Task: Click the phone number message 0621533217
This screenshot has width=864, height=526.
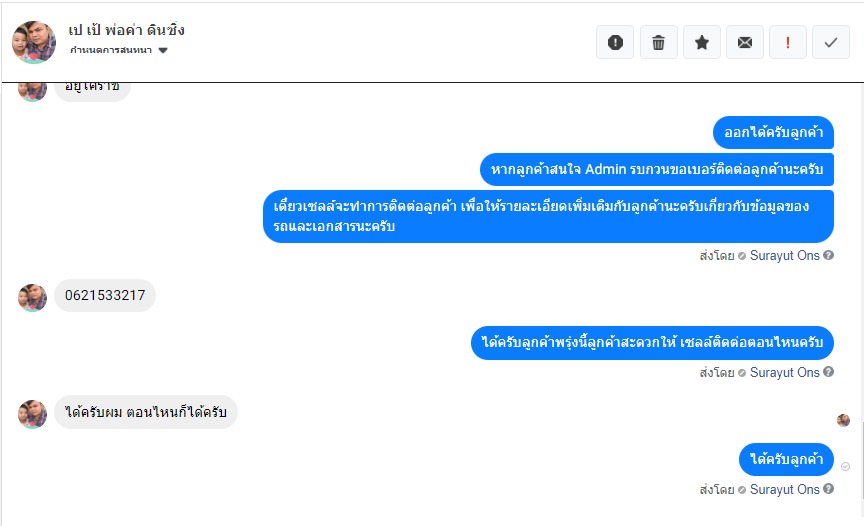Action: (105, 296)
